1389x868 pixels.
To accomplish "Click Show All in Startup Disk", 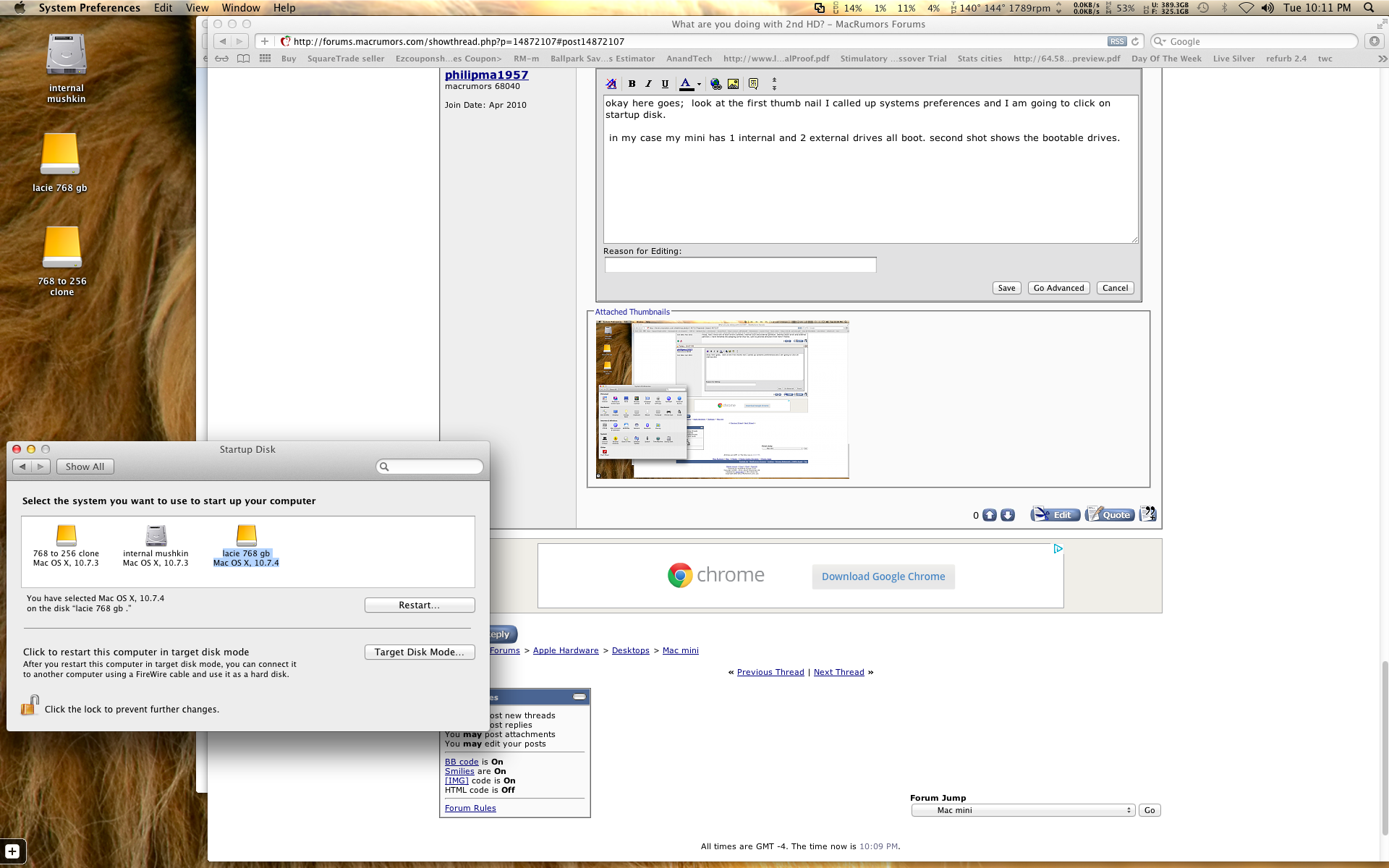I will pos(85,467).
